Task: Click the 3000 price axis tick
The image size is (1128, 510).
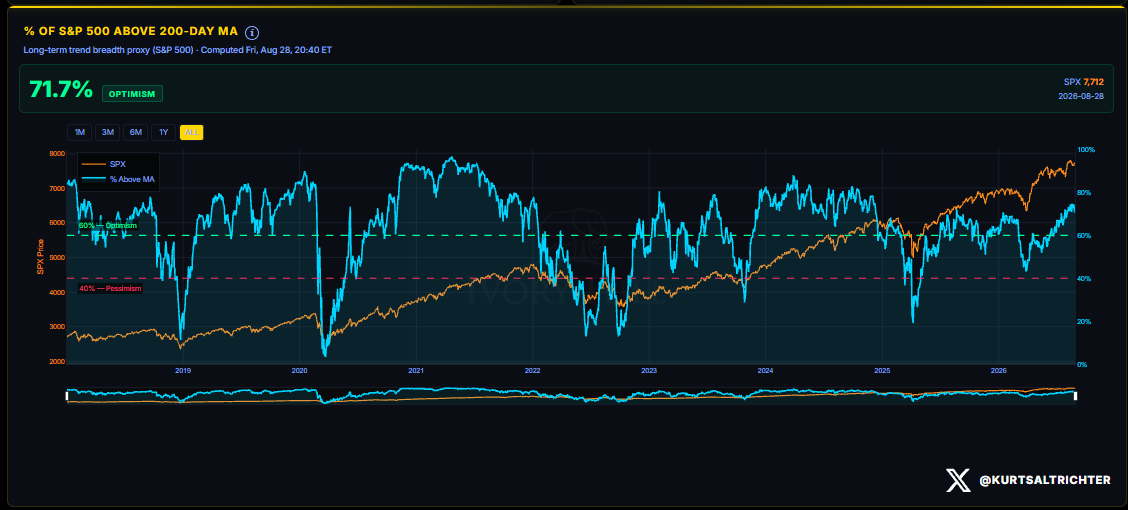Action: point(57,327)
